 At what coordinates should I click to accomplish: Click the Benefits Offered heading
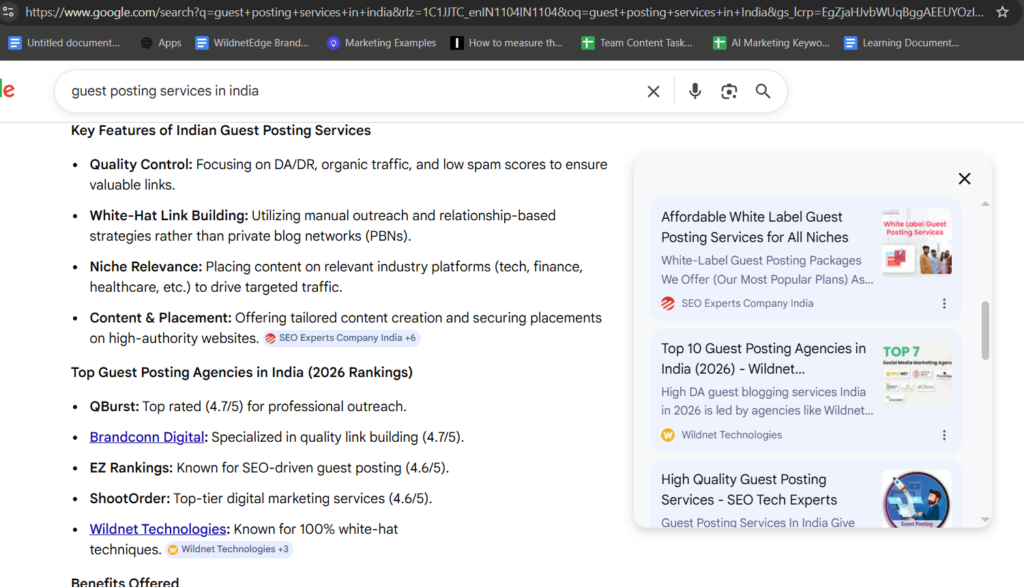125,581
